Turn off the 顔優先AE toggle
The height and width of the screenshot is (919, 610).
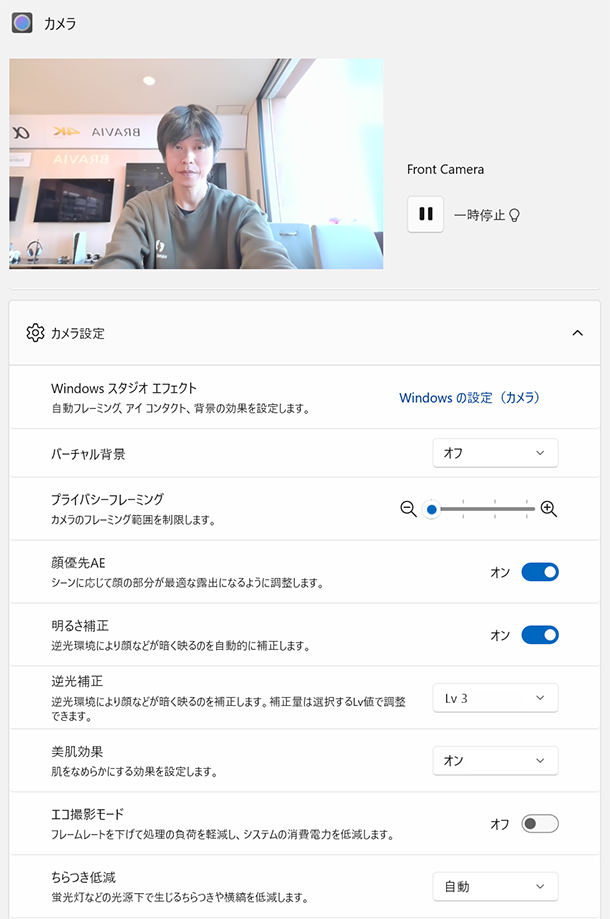(x=540, y=572)
